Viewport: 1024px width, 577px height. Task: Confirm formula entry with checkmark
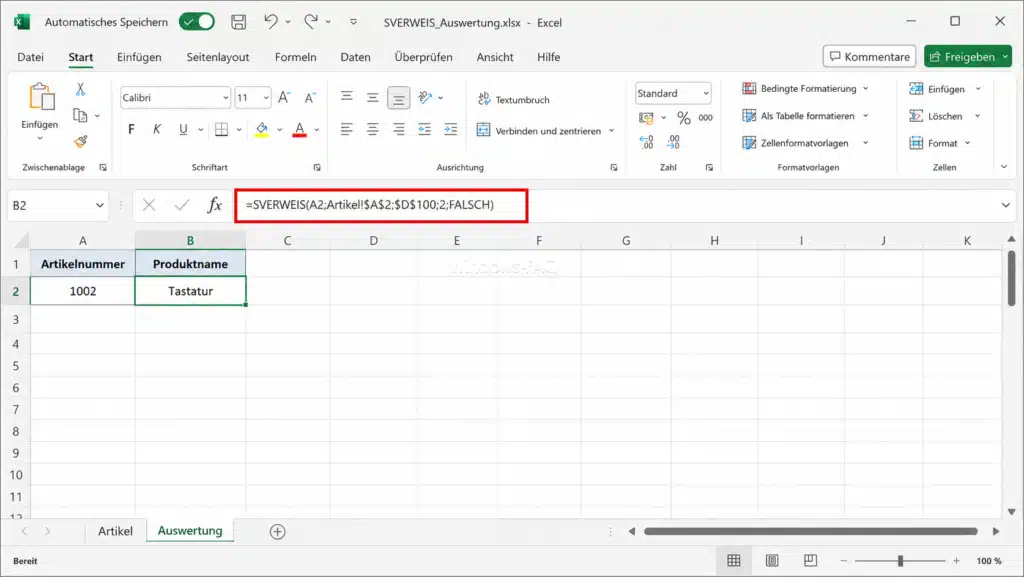182,205
